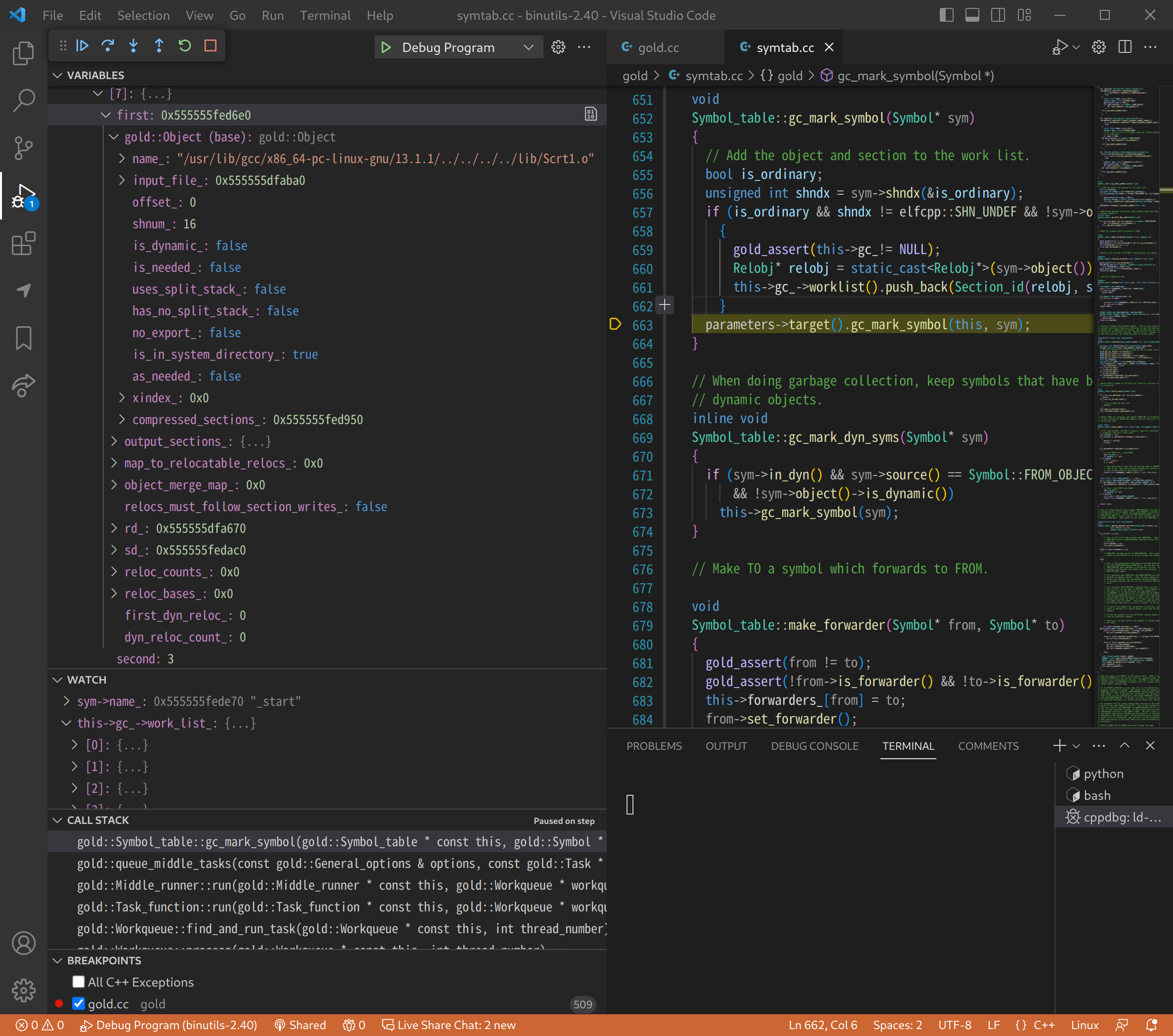Split the editor right
1173x1036 pixels.
click(1125, 47)
